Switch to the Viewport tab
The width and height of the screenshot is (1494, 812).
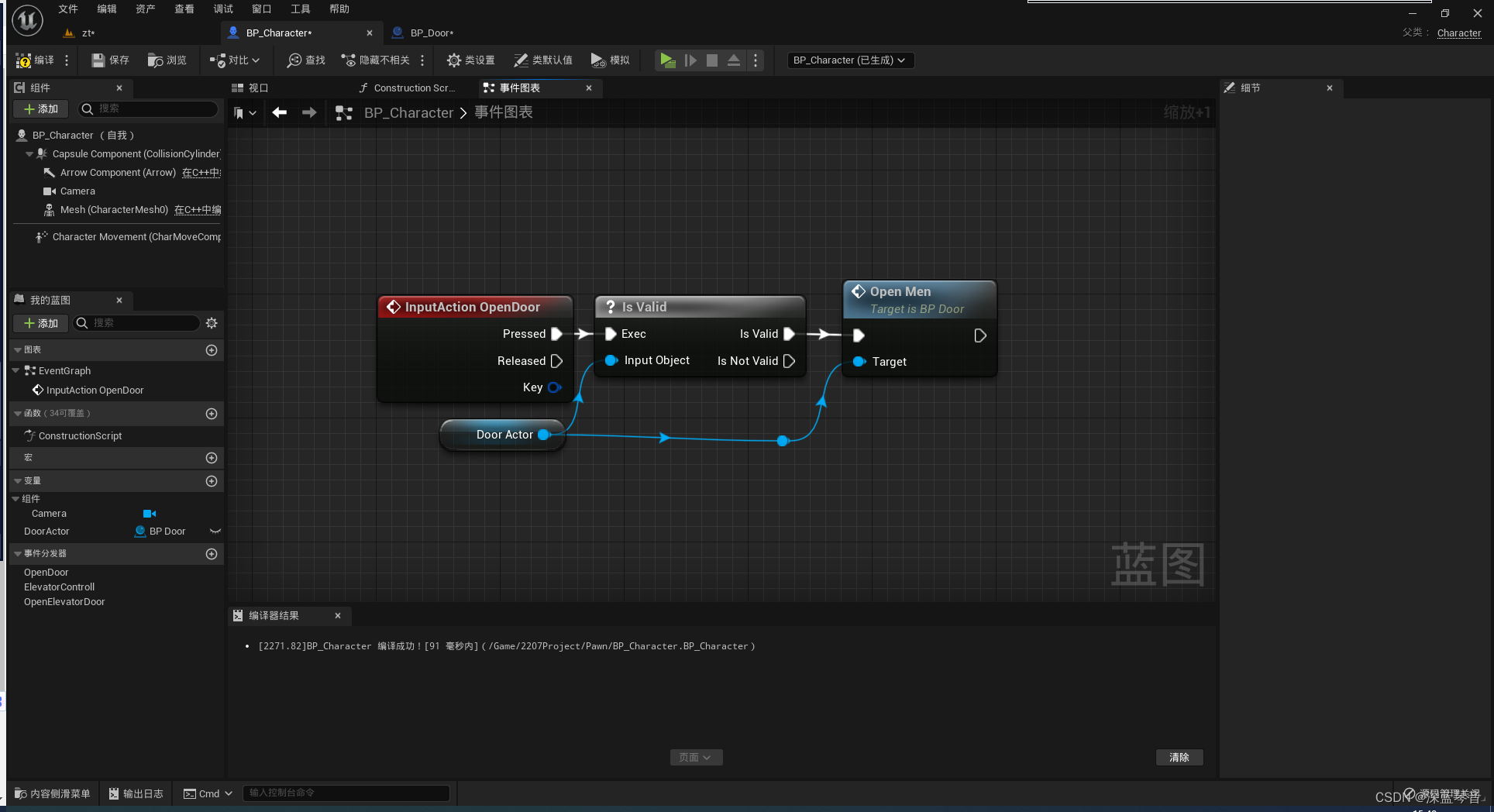250,88
